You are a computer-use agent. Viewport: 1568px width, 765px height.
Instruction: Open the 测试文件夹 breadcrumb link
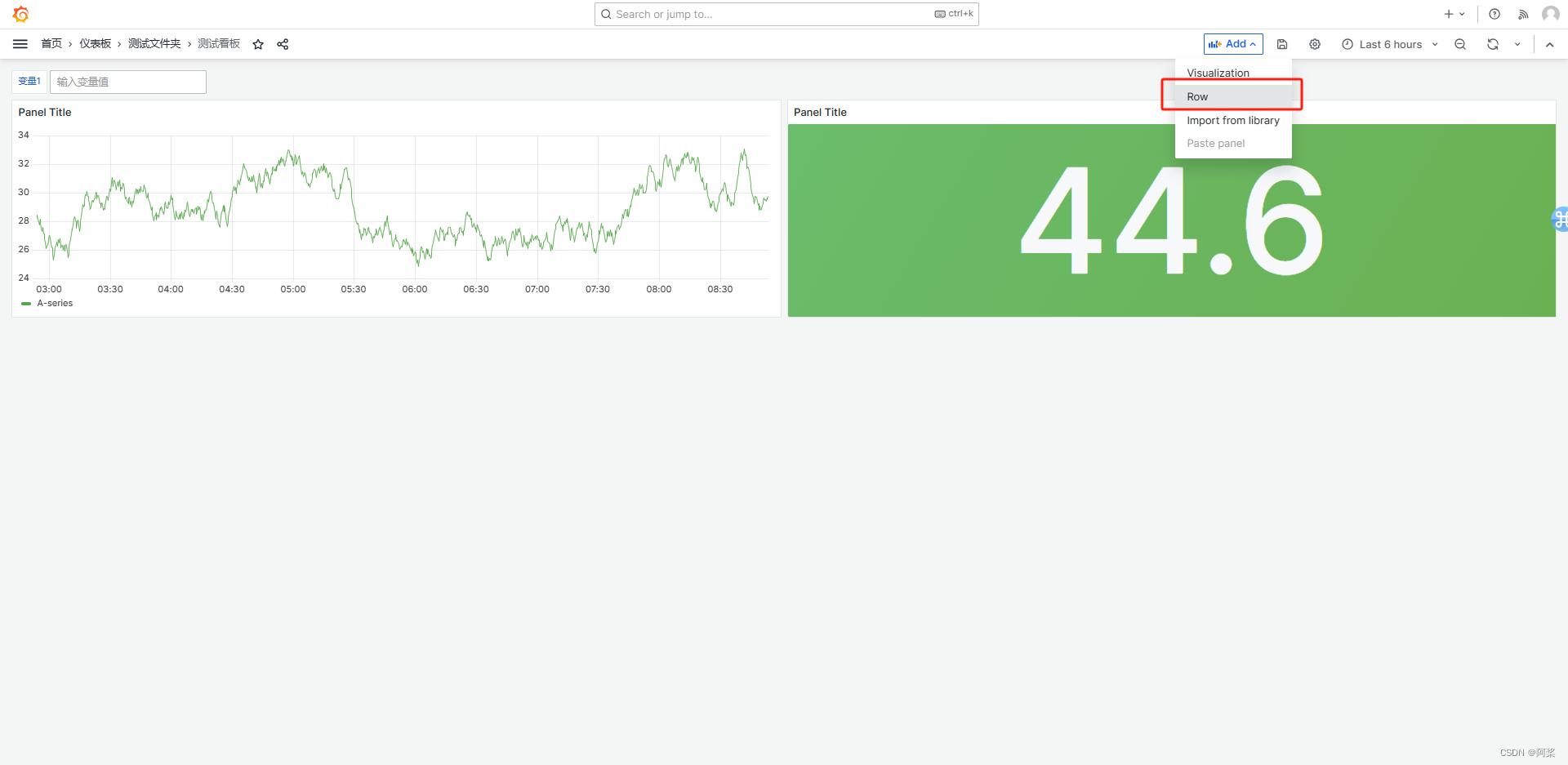(x=154, y=44)
